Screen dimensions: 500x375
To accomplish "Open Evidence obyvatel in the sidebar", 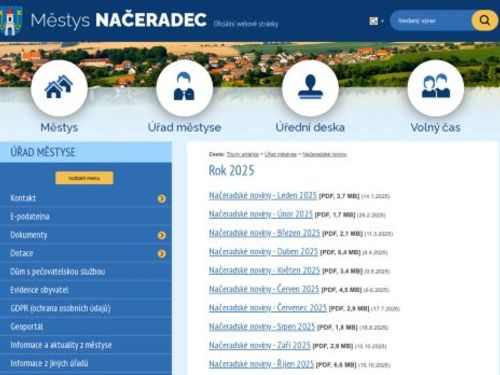I will tap(39, 290).
